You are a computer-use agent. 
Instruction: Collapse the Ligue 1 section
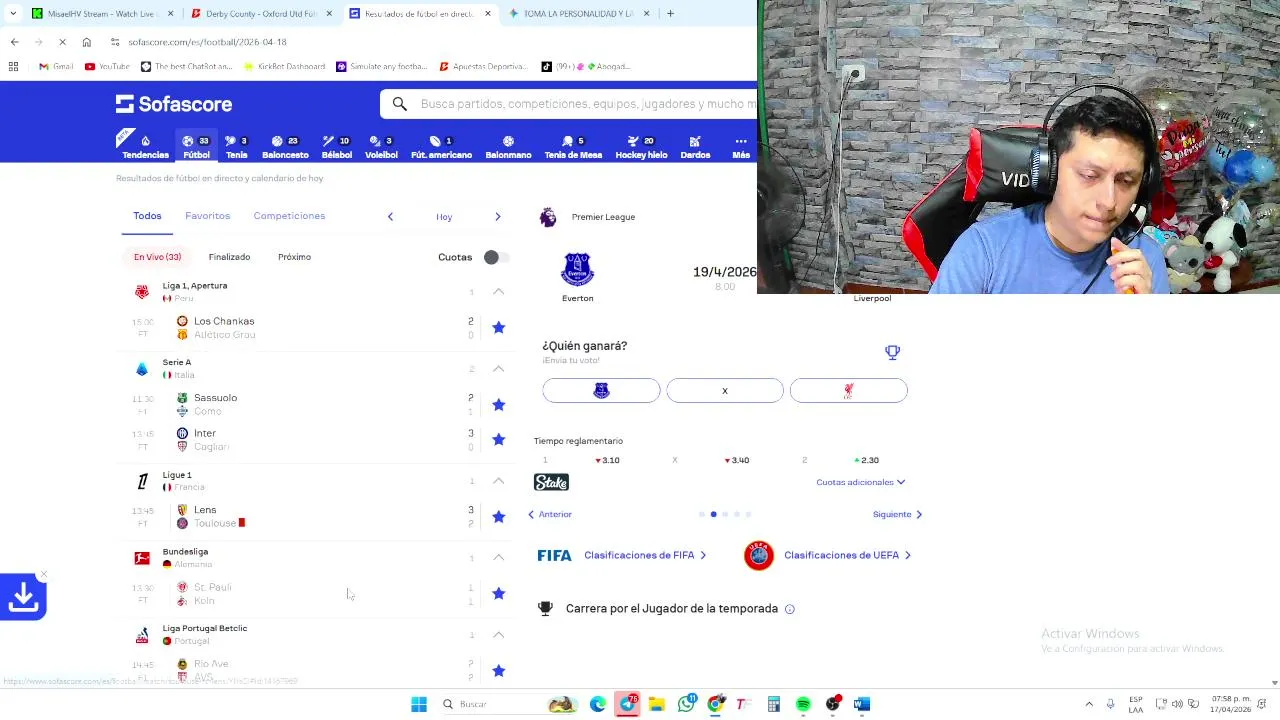pyautogui.click(x=498, y=481)
